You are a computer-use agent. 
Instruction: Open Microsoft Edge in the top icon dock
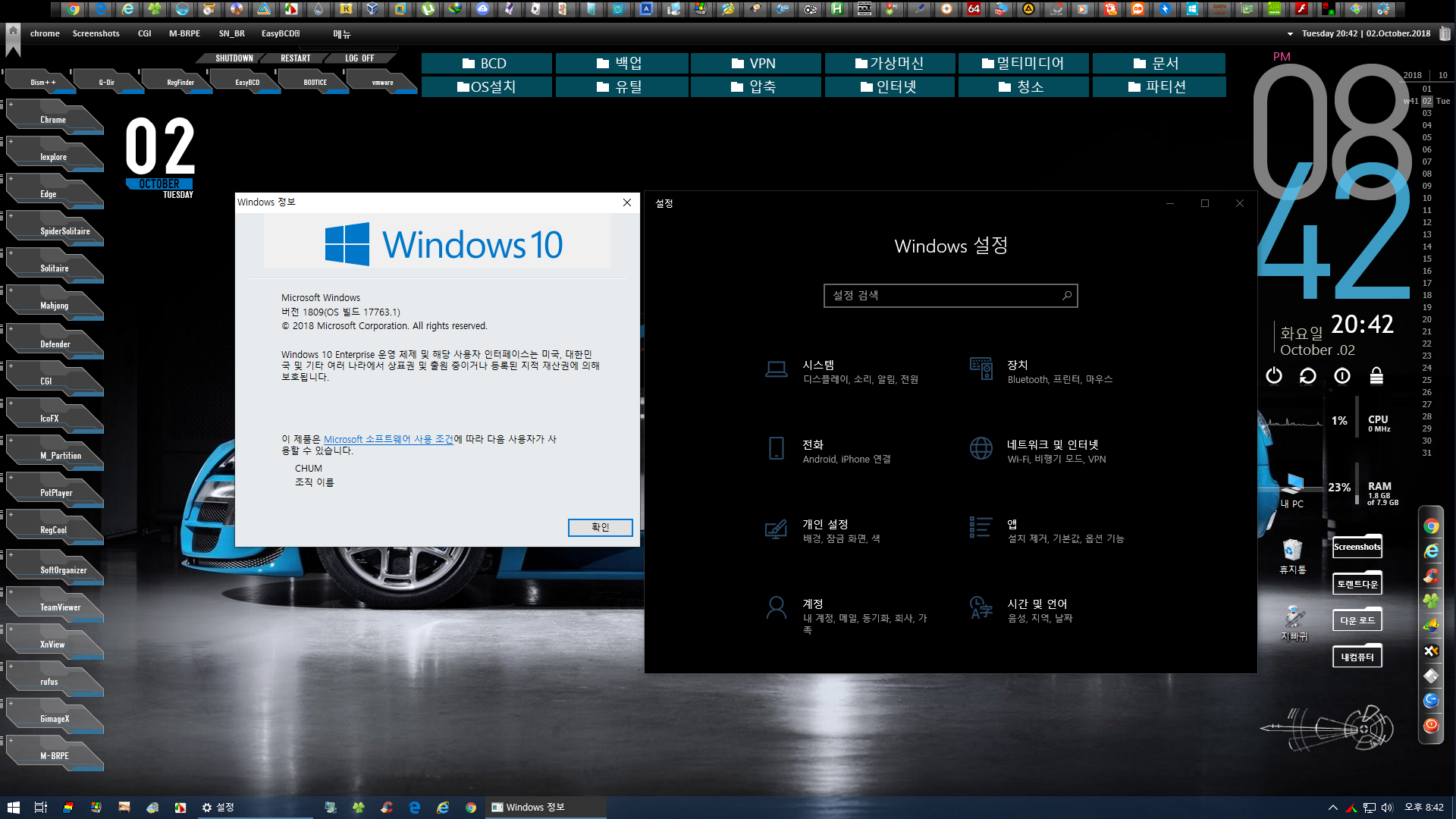(100, 9)
